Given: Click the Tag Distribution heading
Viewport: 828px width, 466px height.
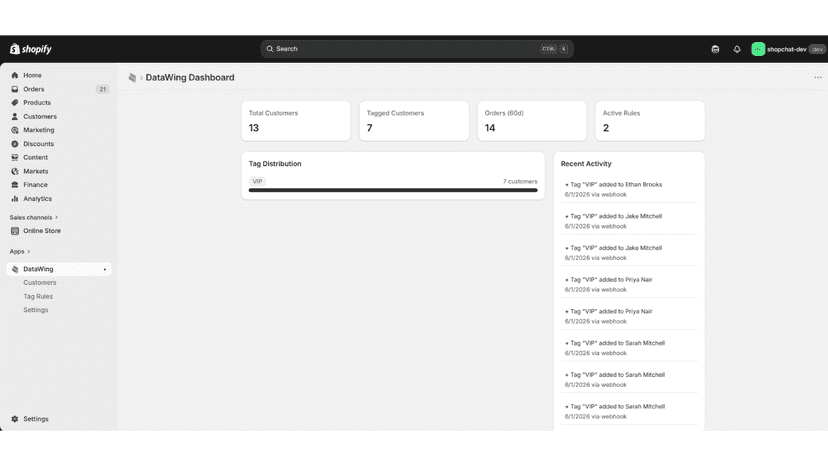Looking at the screenshot, I should [x=275, y=164].
